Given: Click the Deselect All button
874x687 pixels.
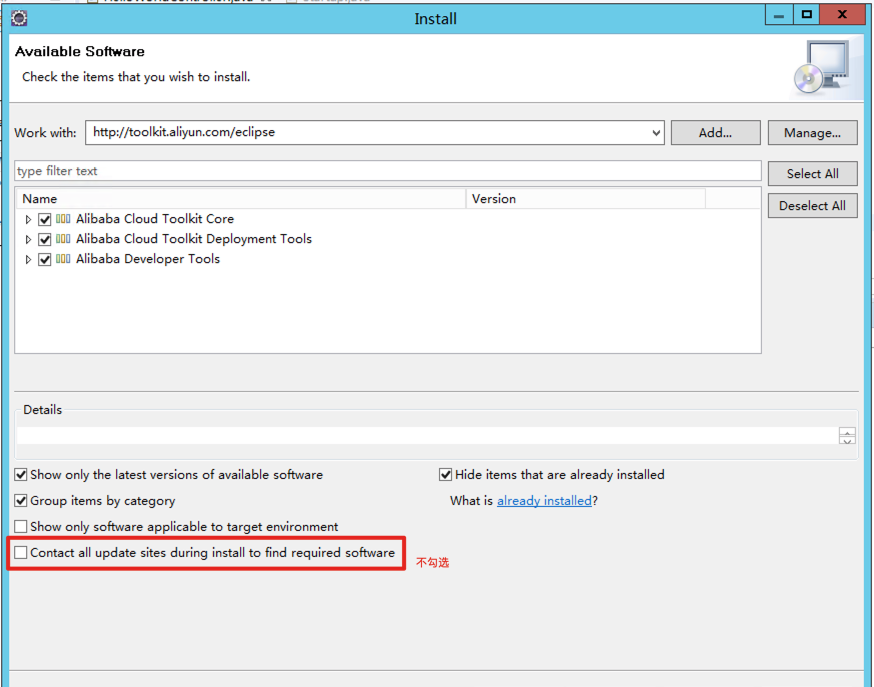Looking at the screenshot, I should (x=812, y=206).
